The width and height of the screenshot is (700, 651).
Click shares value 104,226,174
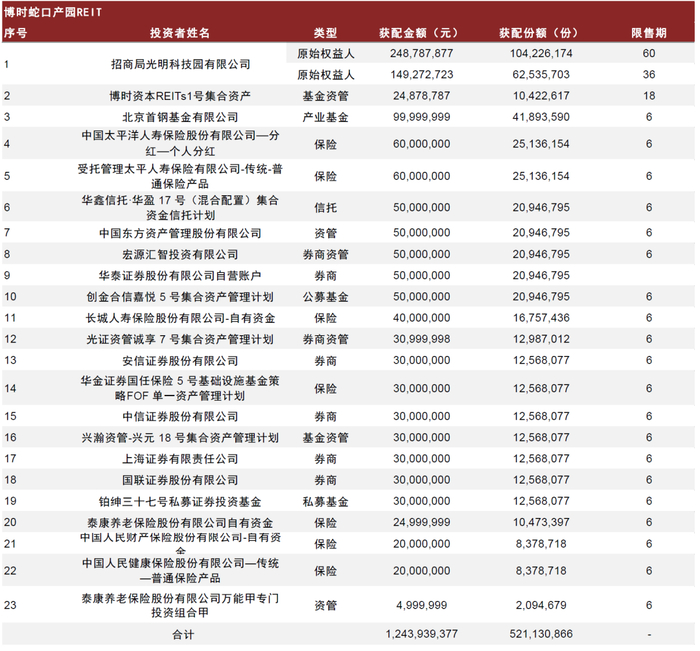[541, 54]
